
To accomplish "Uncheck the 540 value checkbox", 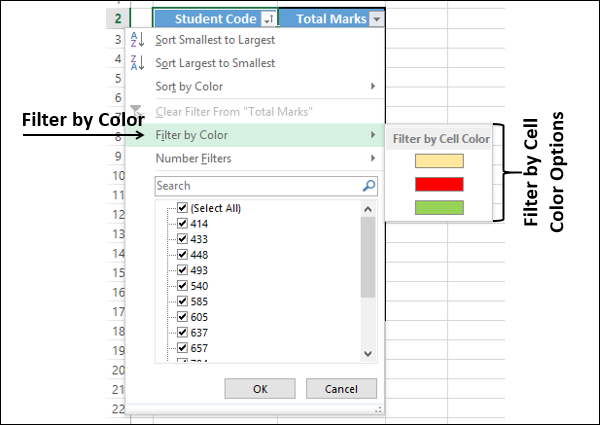I will (182, 285).
